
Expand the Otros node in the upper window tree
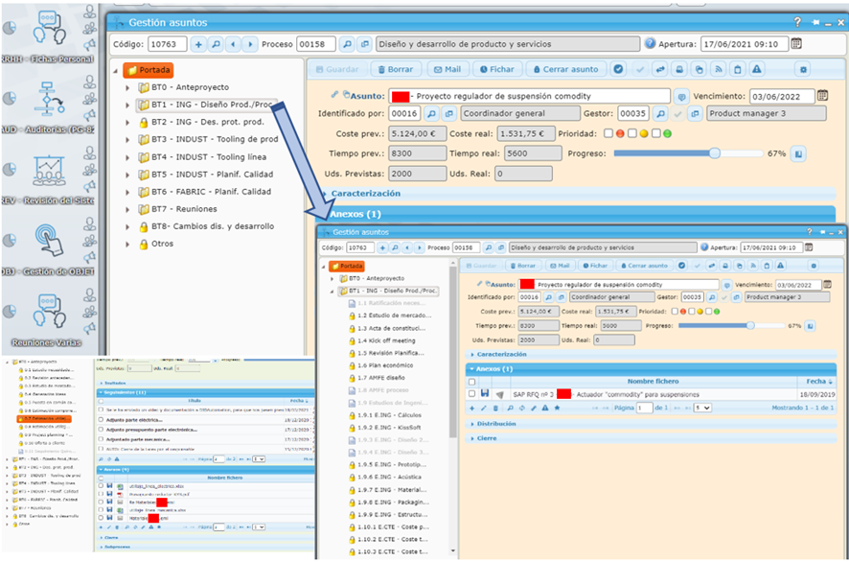[128, 244]
